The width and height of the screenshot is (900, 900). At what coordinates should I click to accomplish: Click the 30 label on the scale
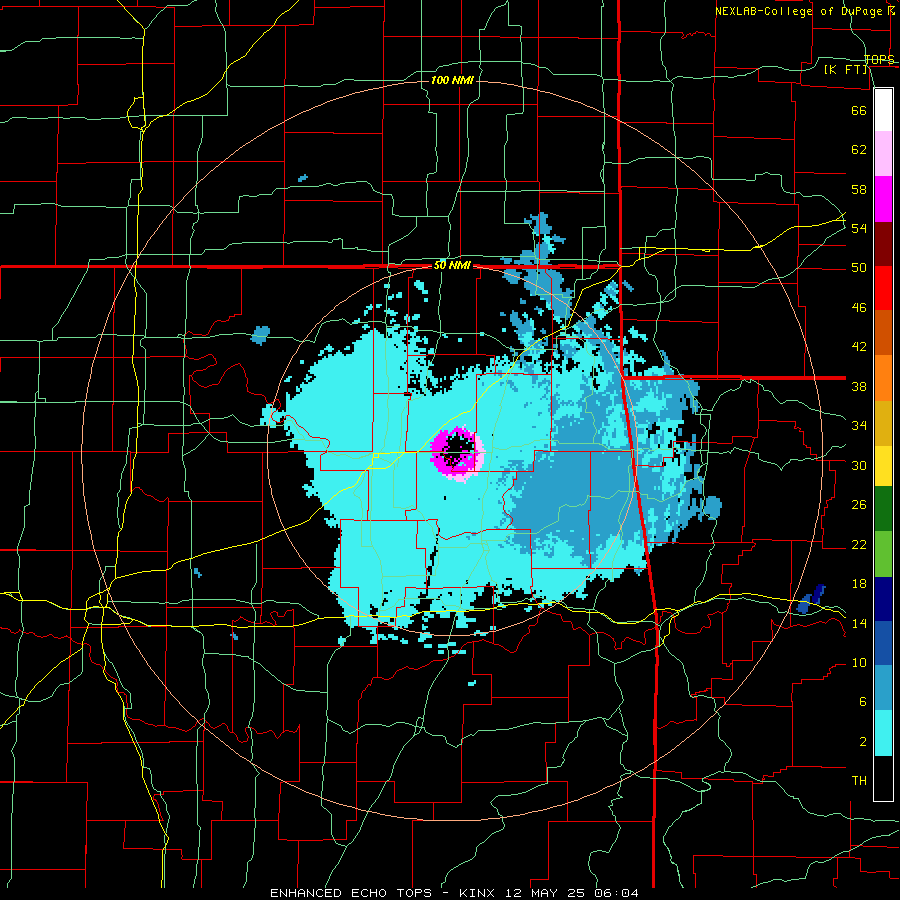coord(859,465)
